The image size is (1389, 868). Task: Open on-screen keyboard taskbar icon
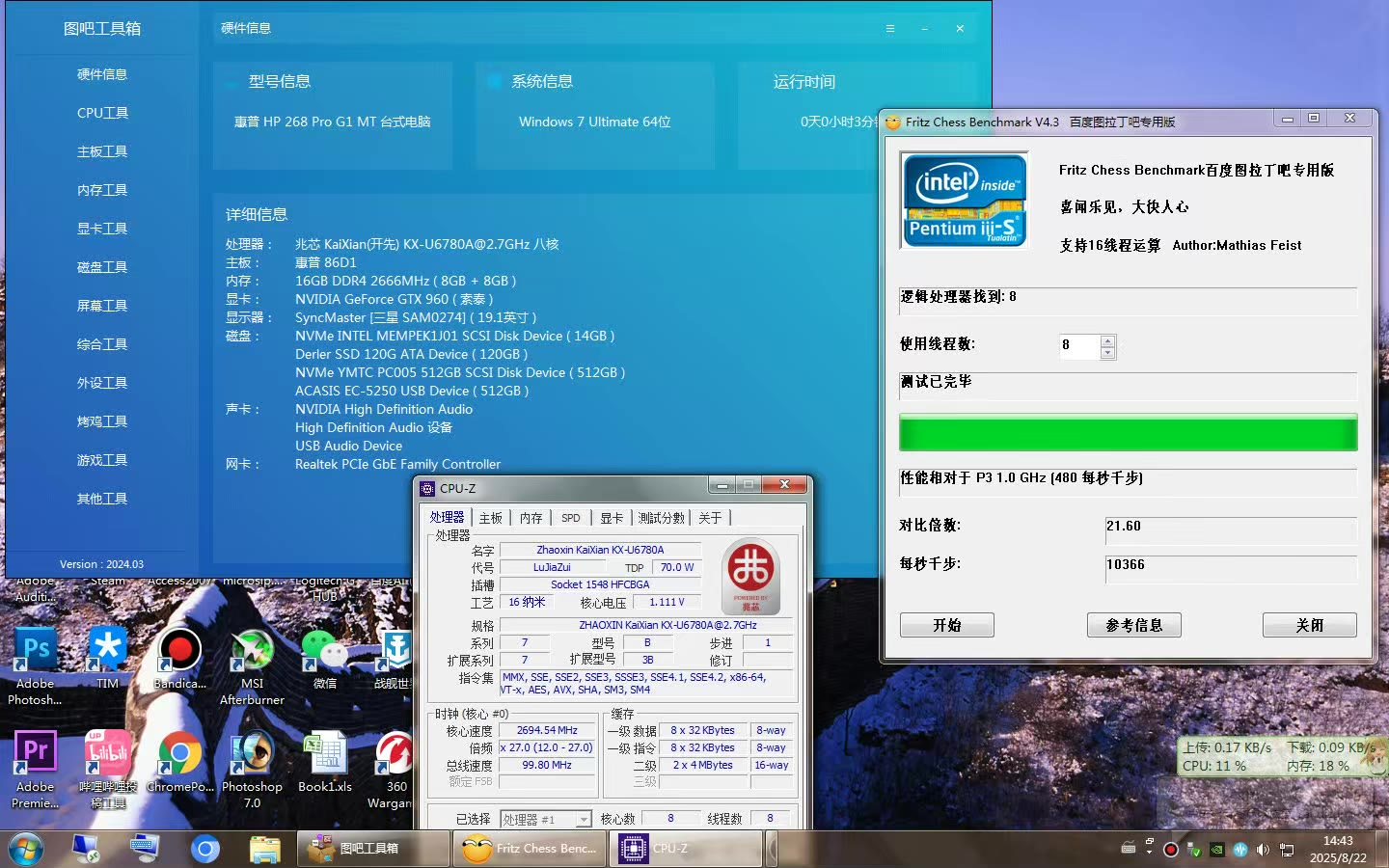click(x=145, y=849)
